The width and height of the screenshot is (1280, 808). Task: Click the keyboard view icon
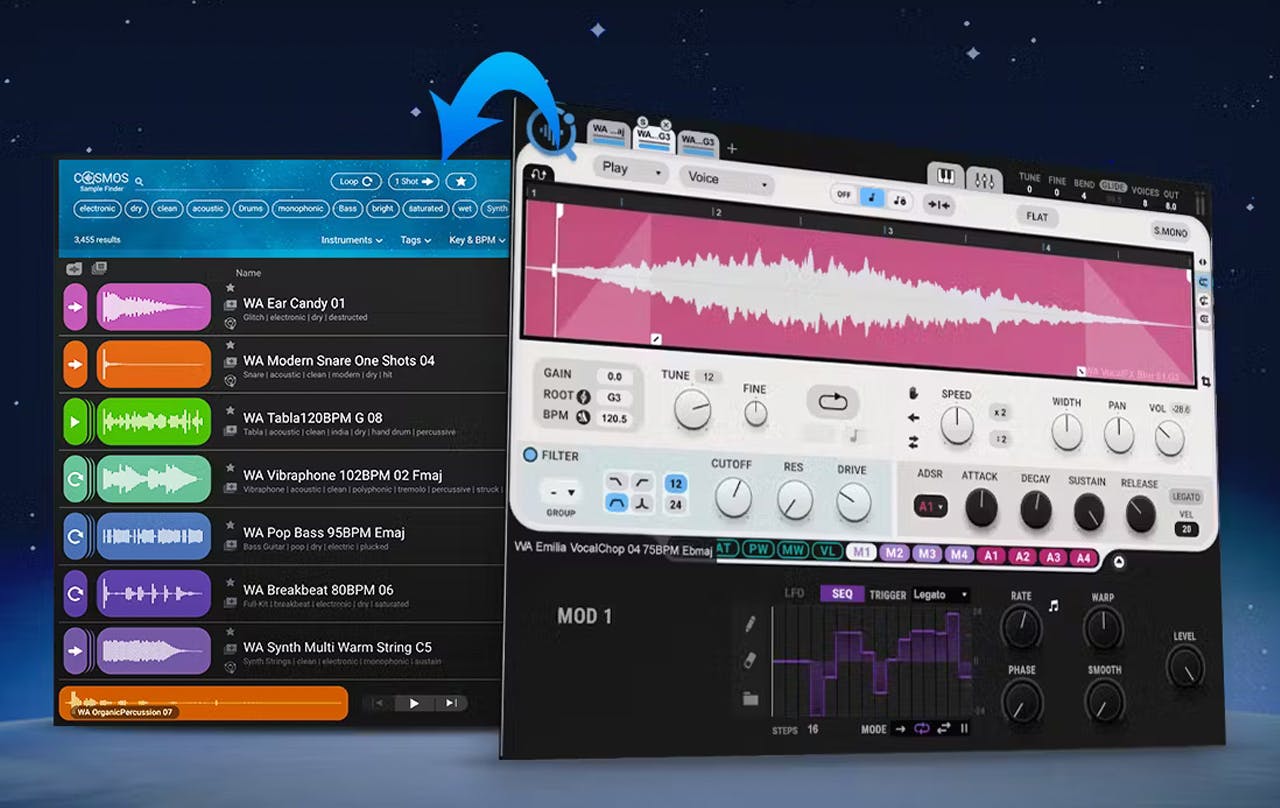click(x=945, y=178)
